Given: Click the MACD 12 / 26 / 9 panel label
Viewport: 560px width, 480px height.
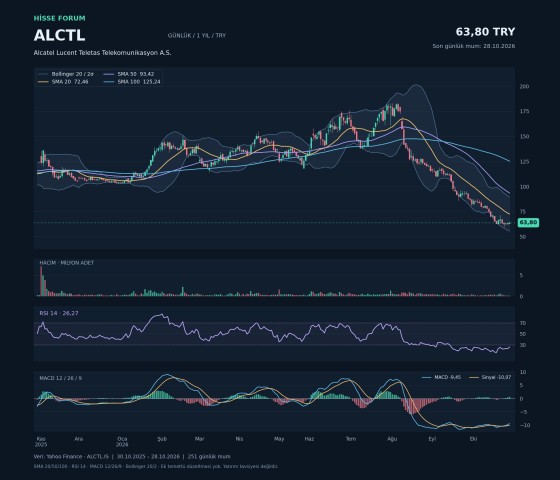Looking at the screenshot, I should 60,378.
